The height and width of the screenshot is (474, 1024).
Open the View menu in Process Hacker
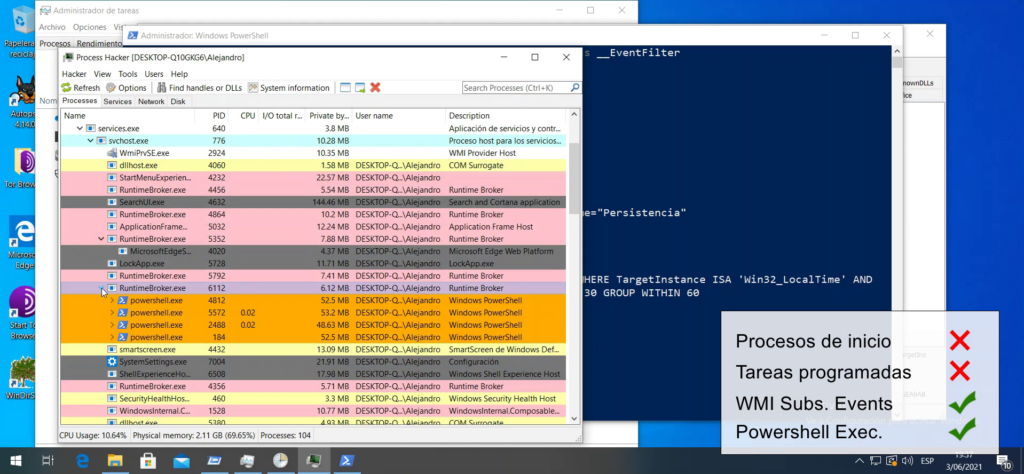click(102, 74)
